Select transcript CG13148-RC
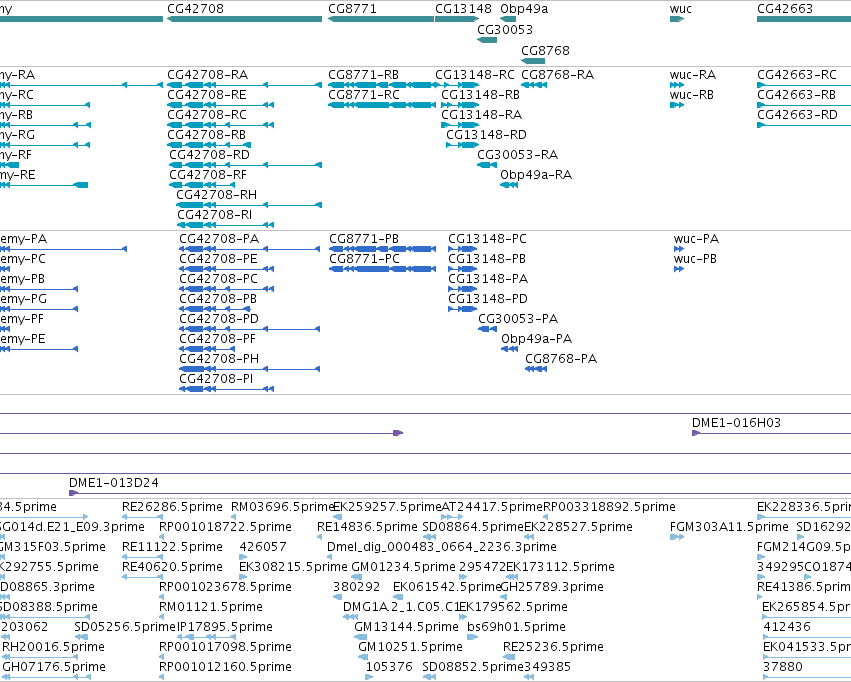The height and width of the screenshot is (682, 851). tap(457, 85)
